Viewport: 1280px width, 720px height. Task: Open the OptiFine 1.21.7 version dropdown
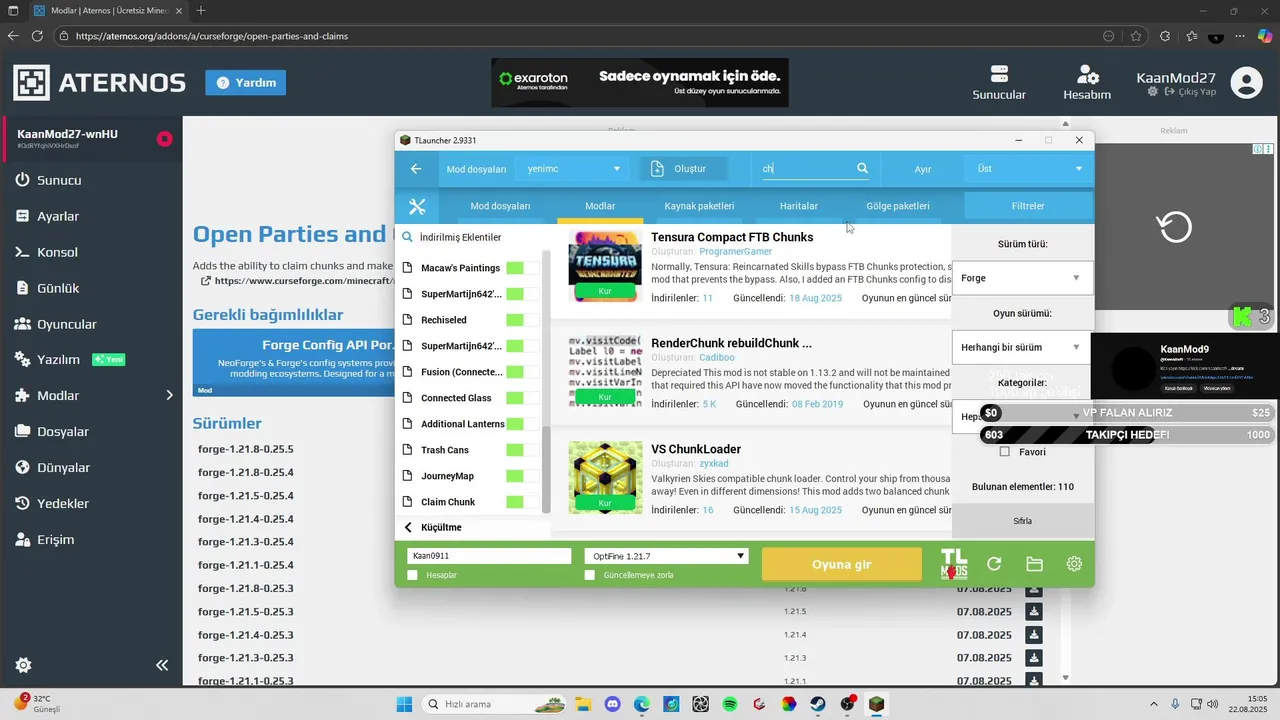tap(666, 556)
